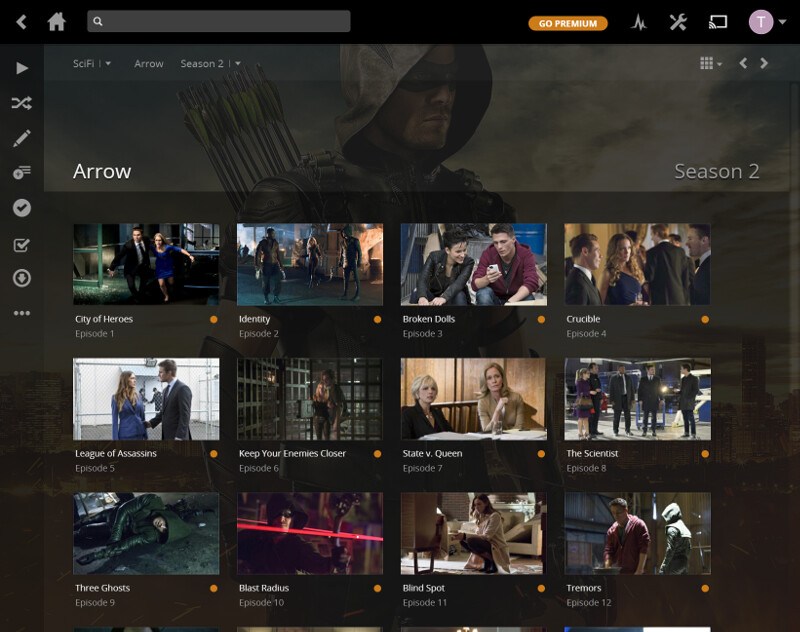The height and width of the screenshot is (632, 800).
Task: Expand the account dropdown arrow beside avatar
Action: coord(782,22)
